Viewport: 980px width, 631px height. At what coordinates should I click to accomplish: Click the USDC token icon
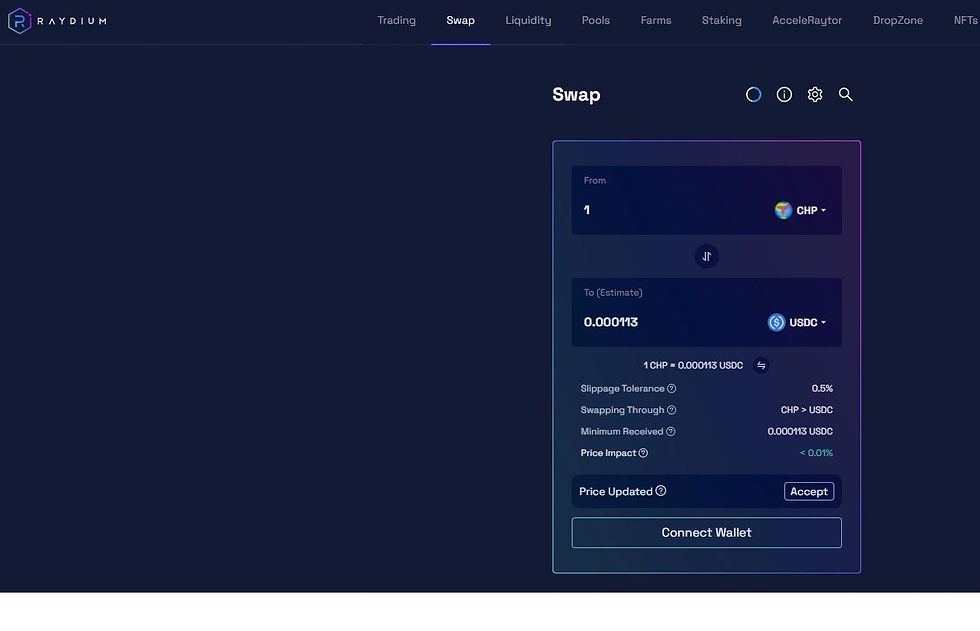[776, 322]
